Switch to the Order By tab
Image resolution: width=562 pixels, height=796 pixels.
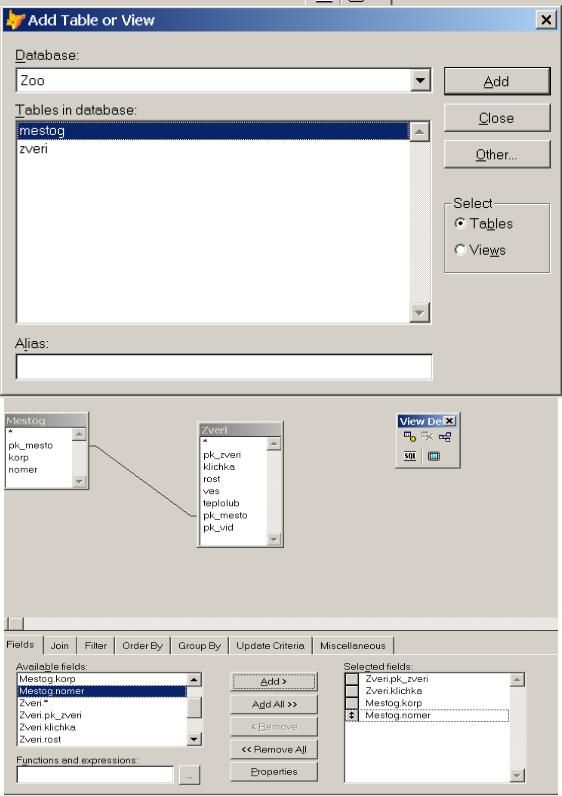pos(143,646)
